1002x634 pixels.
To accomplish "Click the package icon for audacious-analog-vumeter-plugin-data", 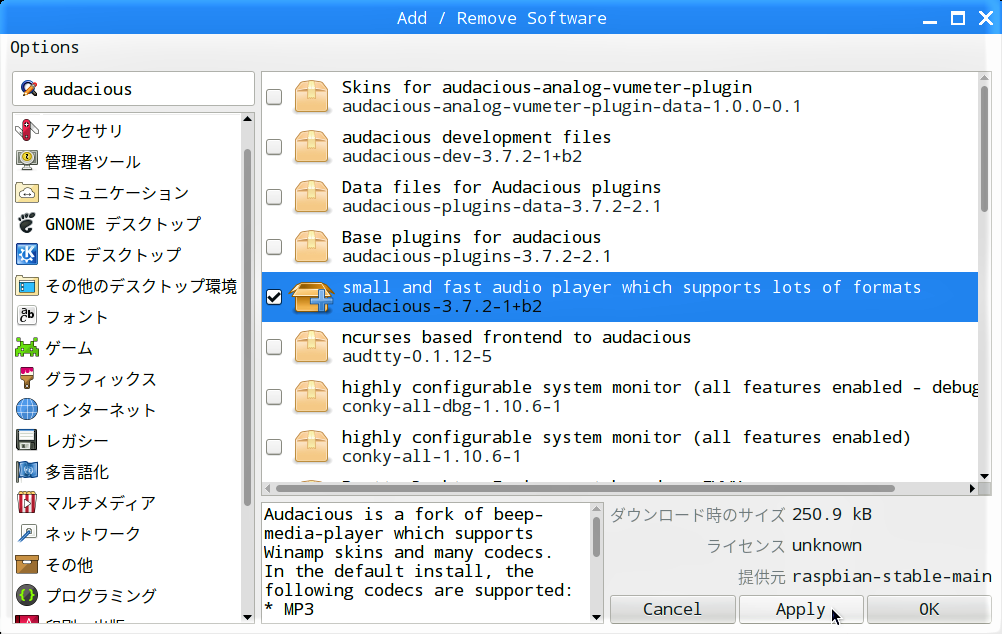I will 311,97.
